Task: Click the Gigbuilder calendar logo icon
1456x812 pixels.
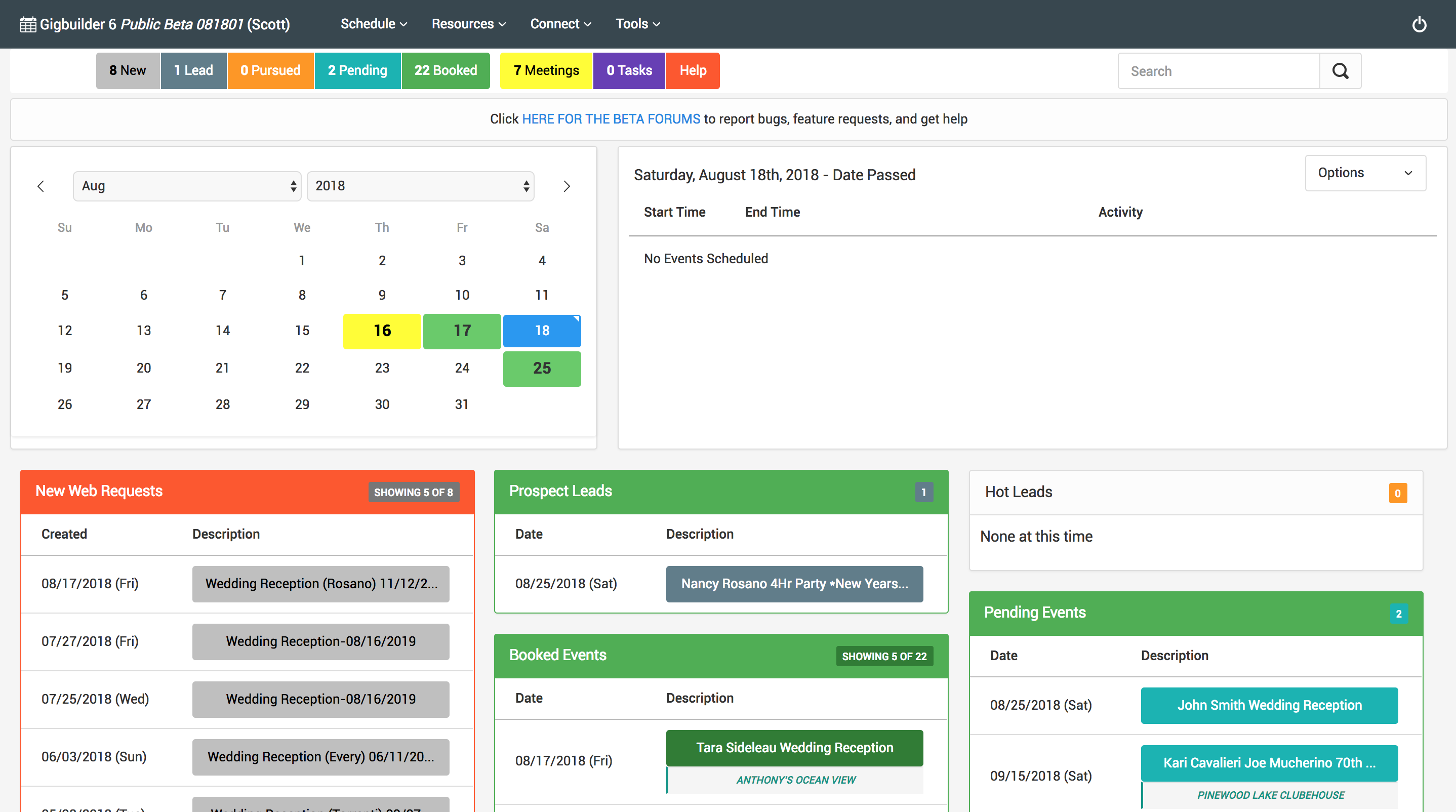Action: click(28, 24)
